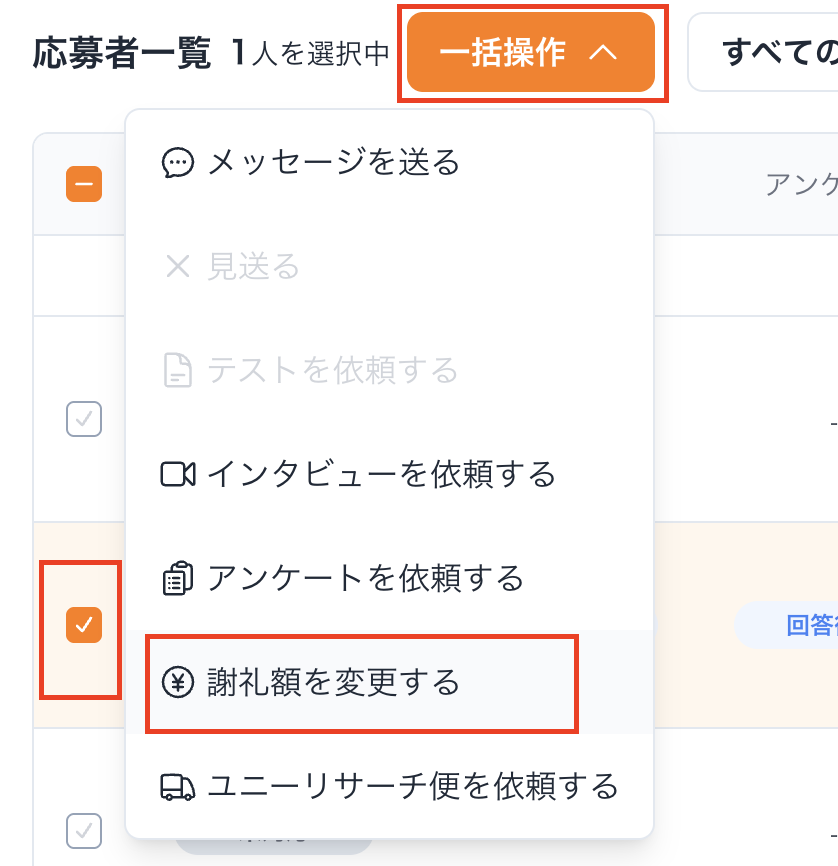Click the clipboard survey icon
Screen dimensions: 838x866
tap(177, 579)
